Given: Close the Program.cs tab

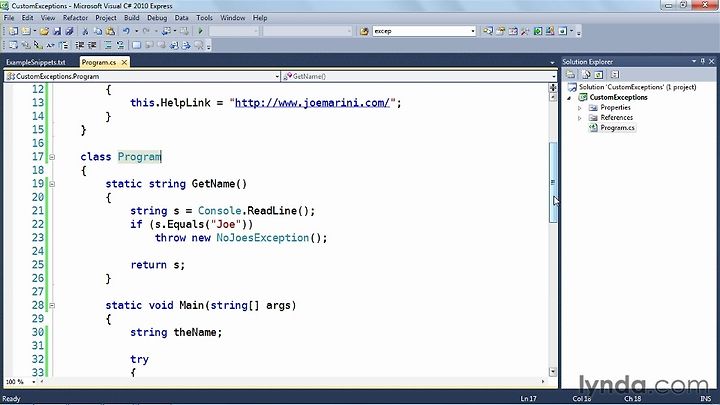Looking at the screenshot, I should pos(124,62).
